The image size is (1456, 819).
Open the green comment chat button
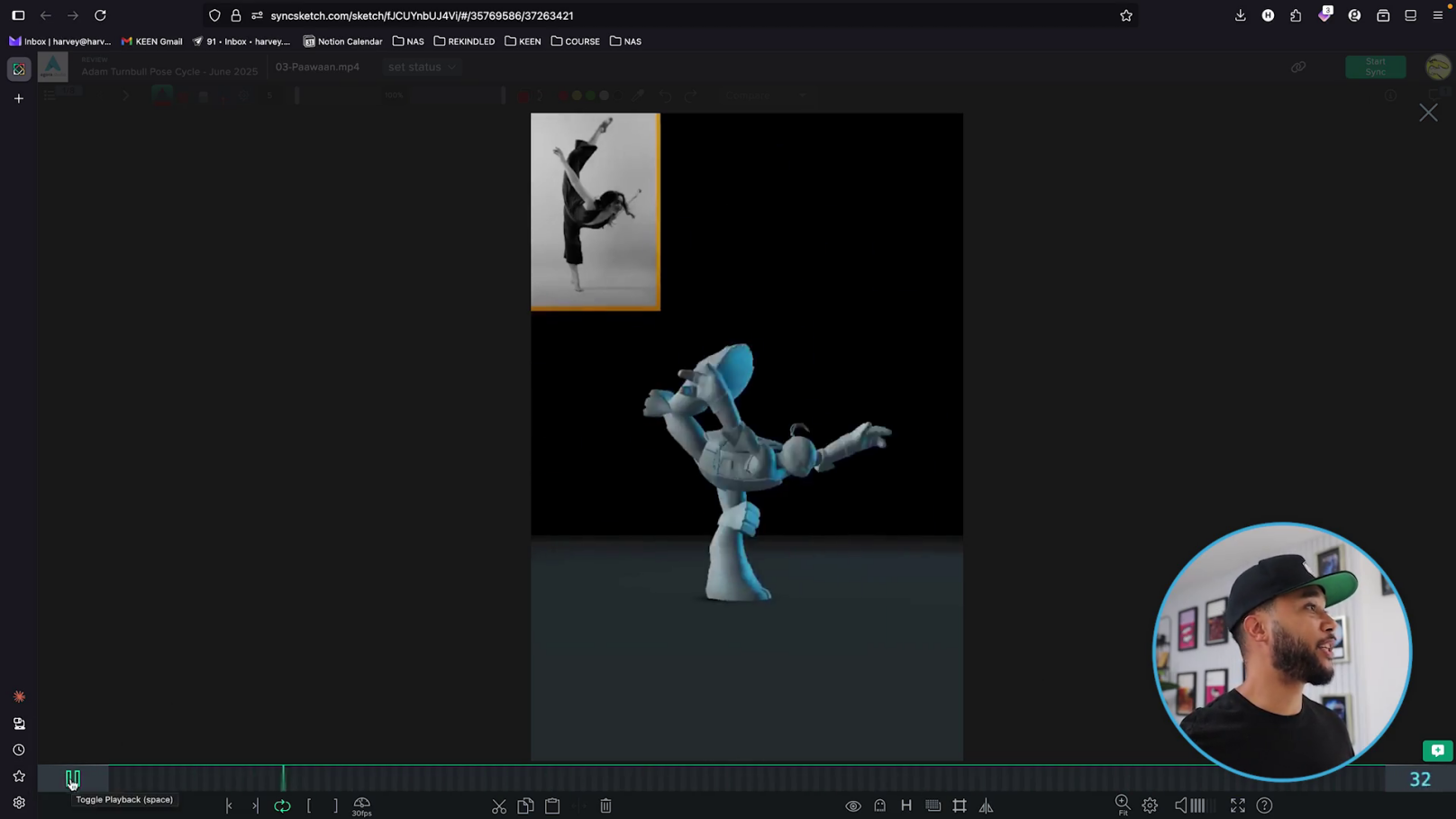1437,751
